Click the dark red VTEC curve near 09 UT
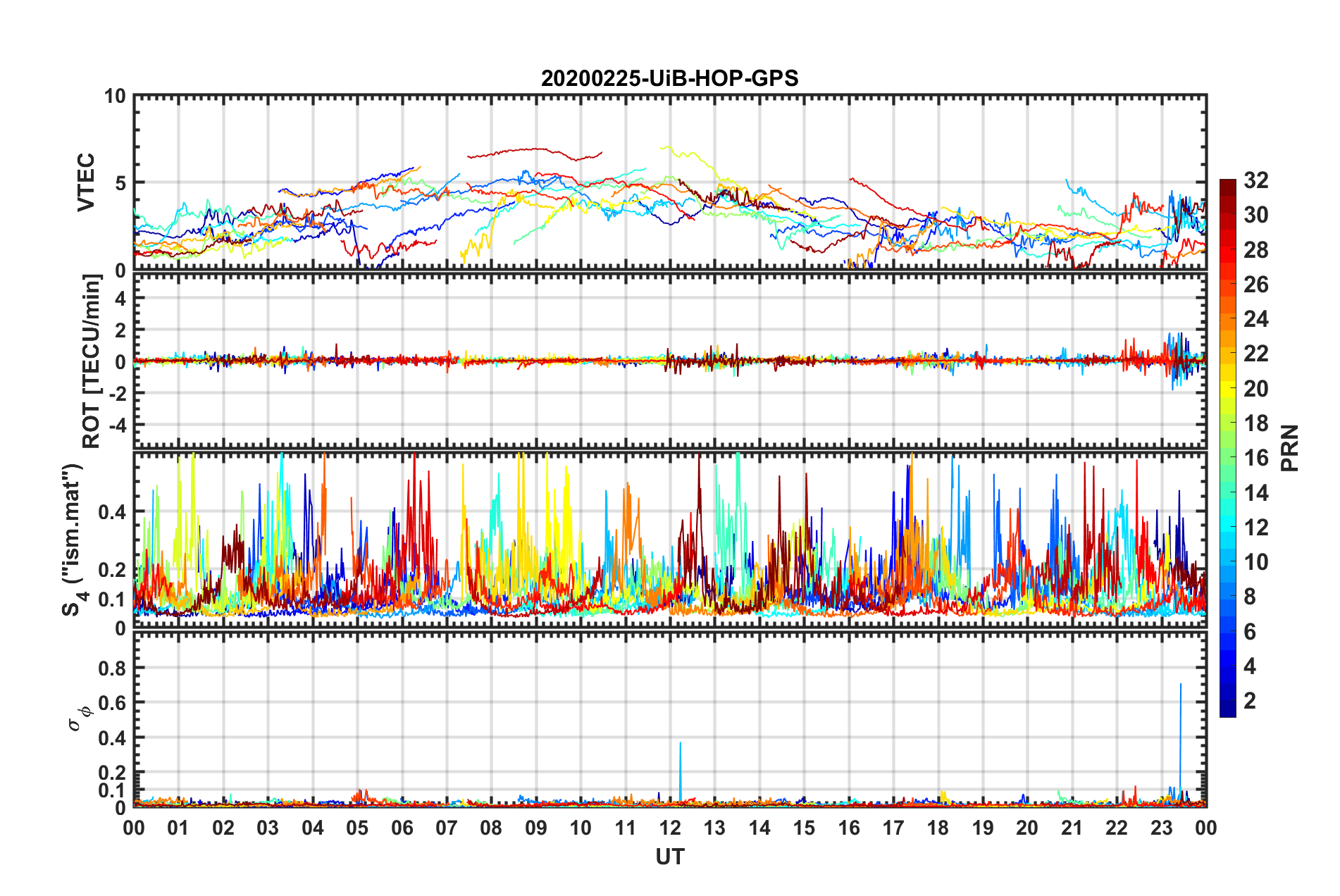The height and width of the screenshot is (896, 1340). point(535,149)
